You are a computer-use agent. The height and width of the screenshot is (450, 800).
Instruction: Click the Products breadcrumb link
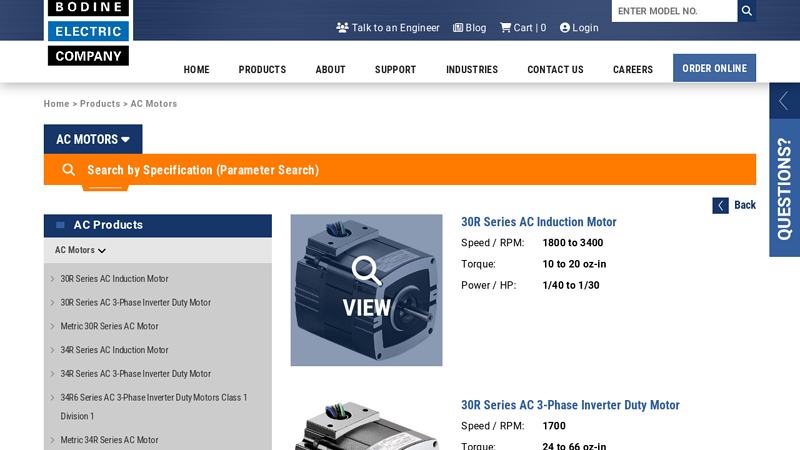(100, 104)
